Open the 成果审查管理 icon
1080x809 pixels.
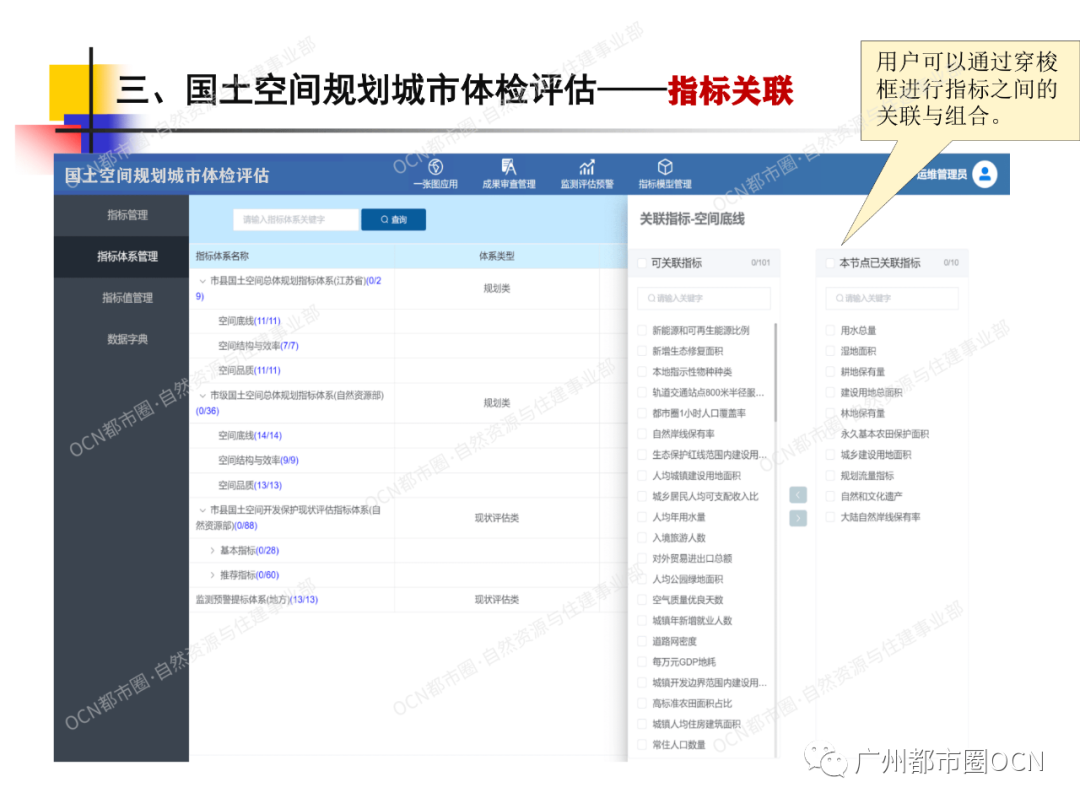point(508,167)
